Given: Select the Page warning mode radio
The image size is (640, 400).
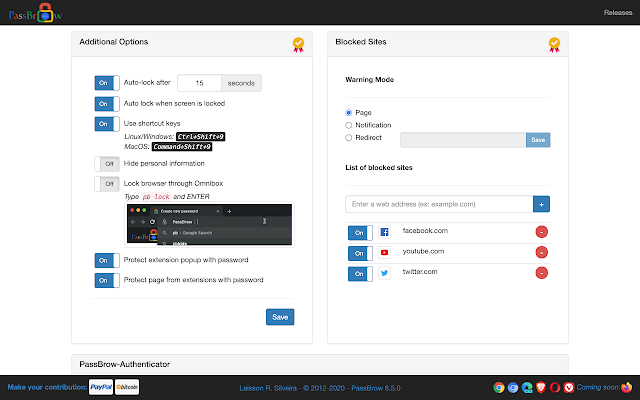Looking at the screenshot, I should 349,113.
